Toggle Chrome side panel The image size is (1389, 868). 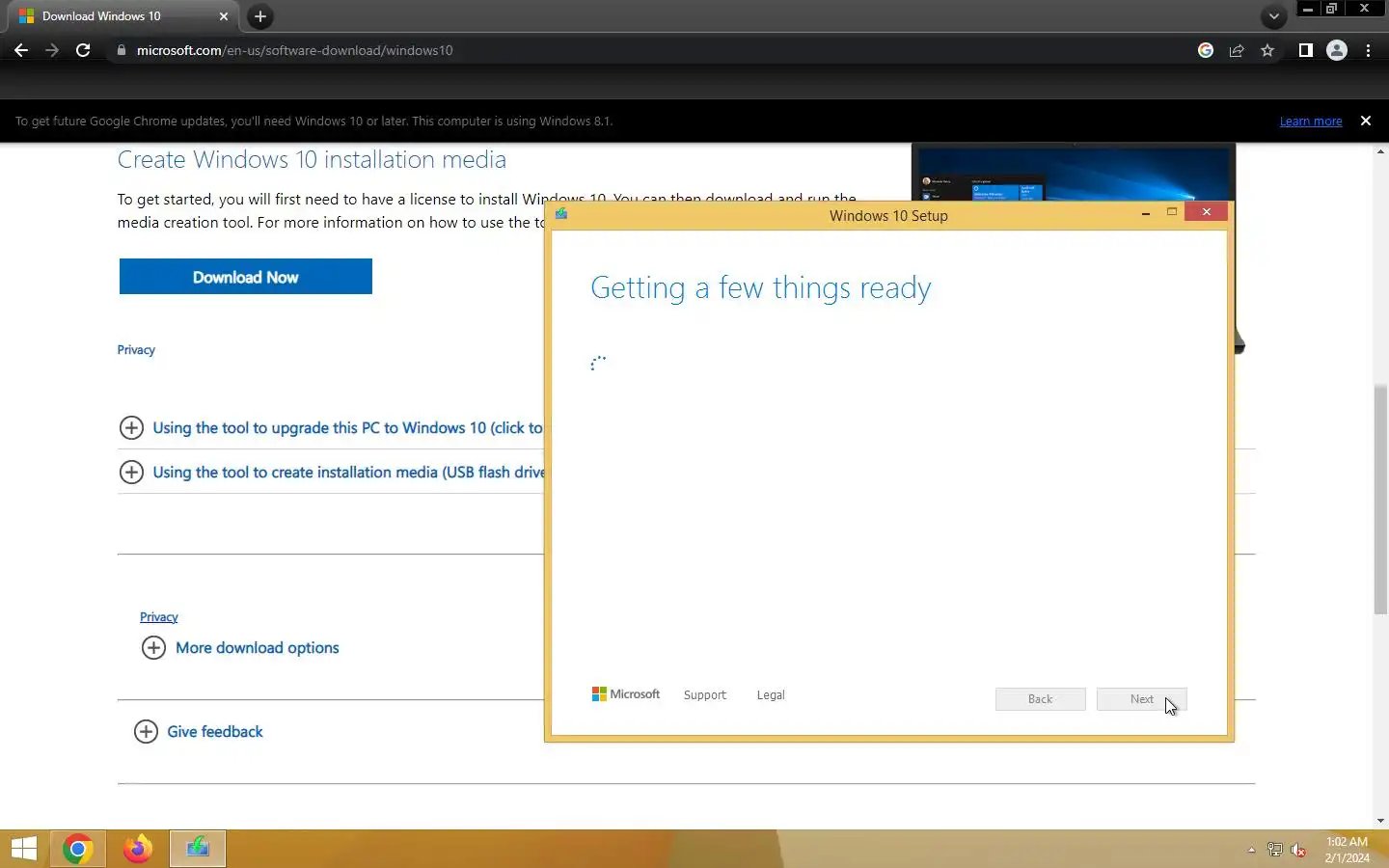1305,50
